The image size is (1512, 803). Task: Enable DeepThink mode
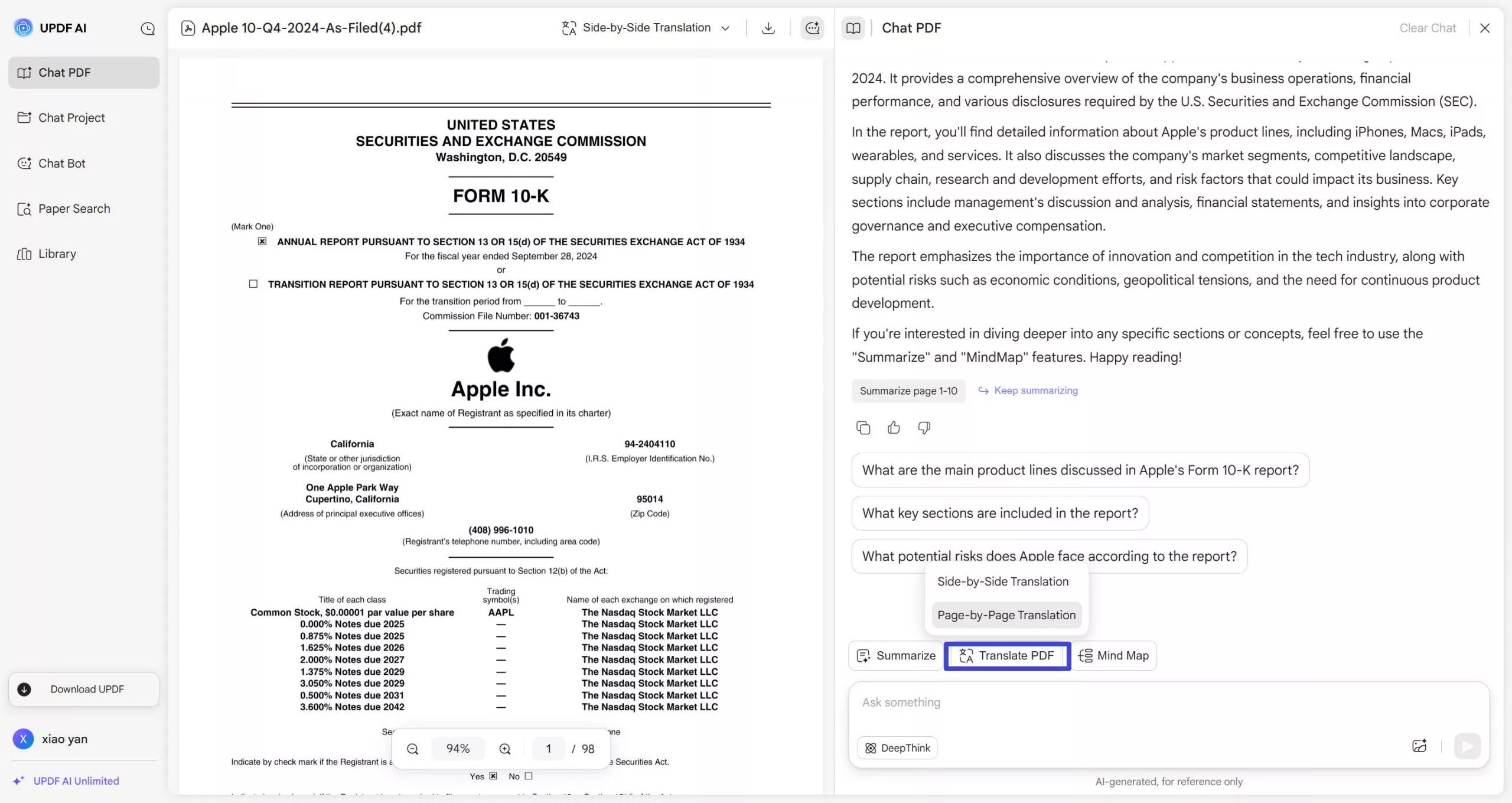[897, 747]
